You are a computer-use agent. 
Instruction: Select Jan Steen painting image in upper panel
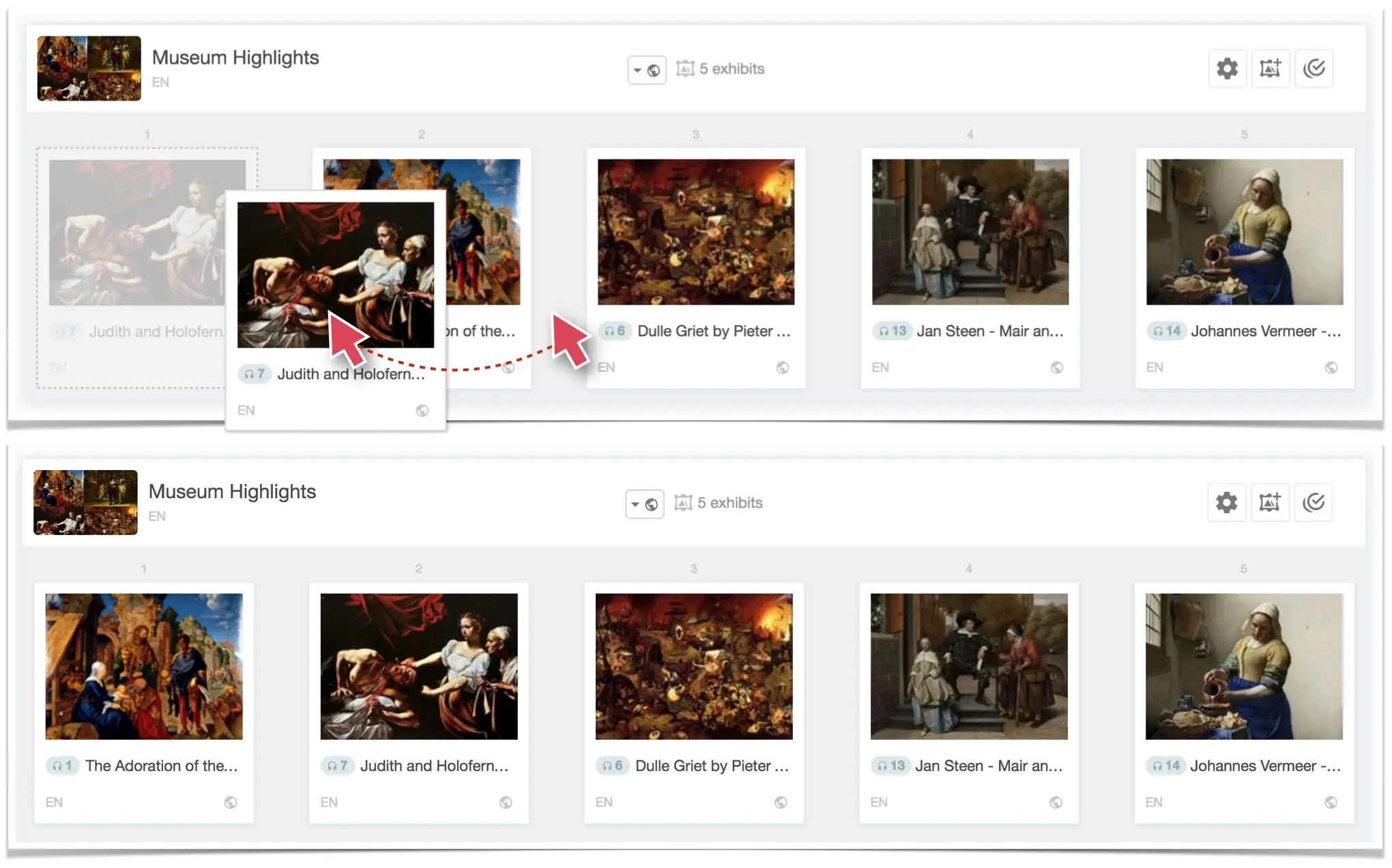point(970,232)
